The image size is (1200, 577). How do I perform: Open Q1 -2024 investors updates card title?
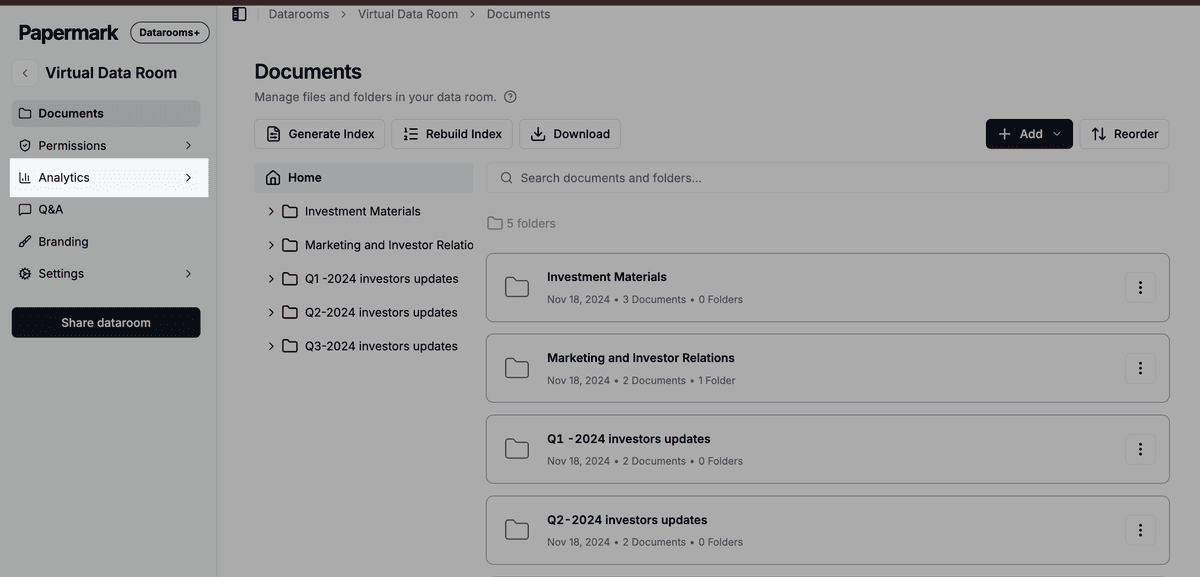[x=629, y=439]
